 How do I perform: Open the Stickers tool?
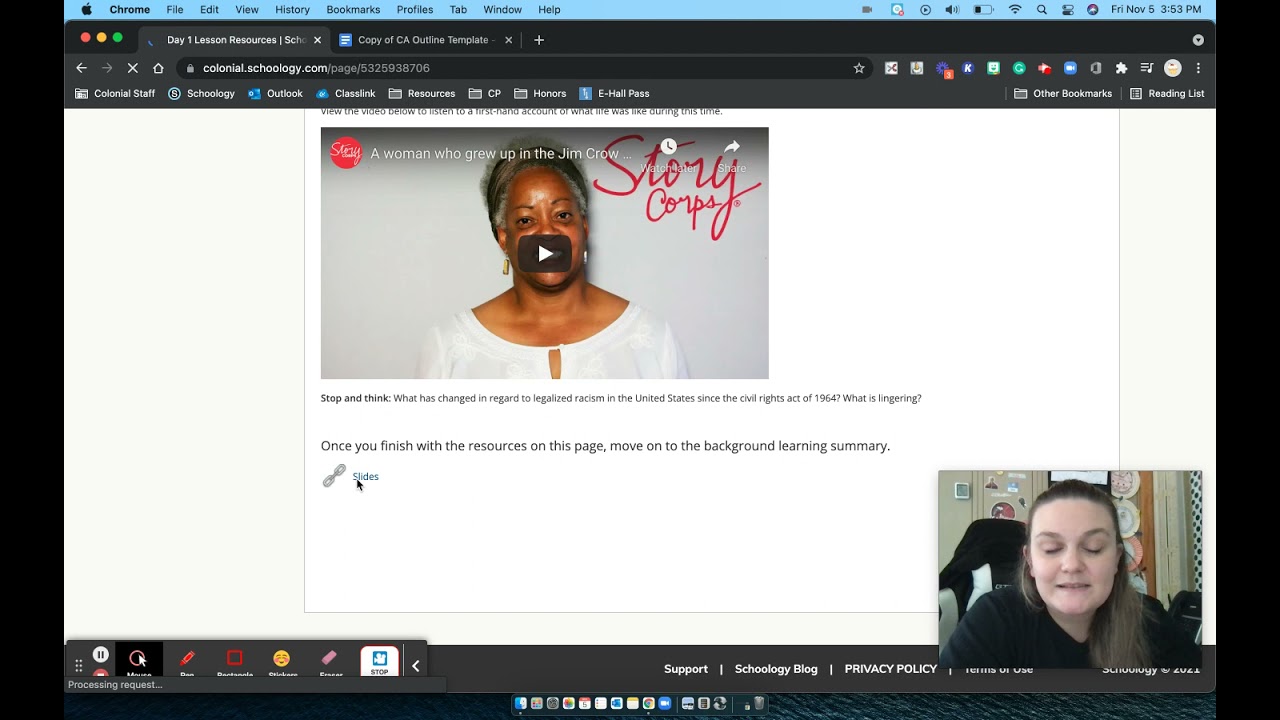(282, 661)
